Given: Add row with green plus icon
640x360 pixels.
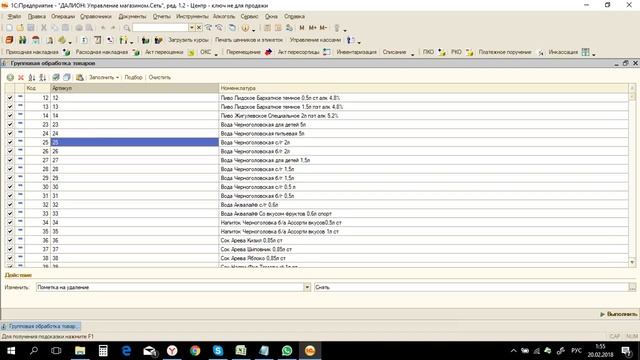Looking at the screenshot, I should (10, 77).
